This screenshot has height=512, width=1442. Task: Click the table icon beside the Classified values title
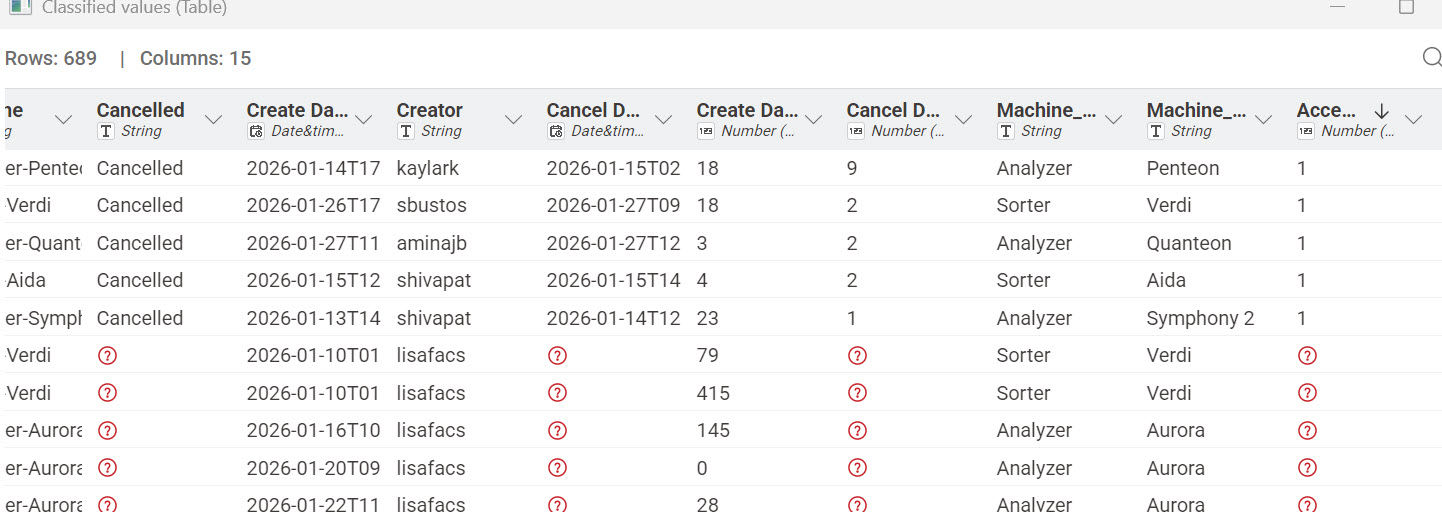(19, 7)
